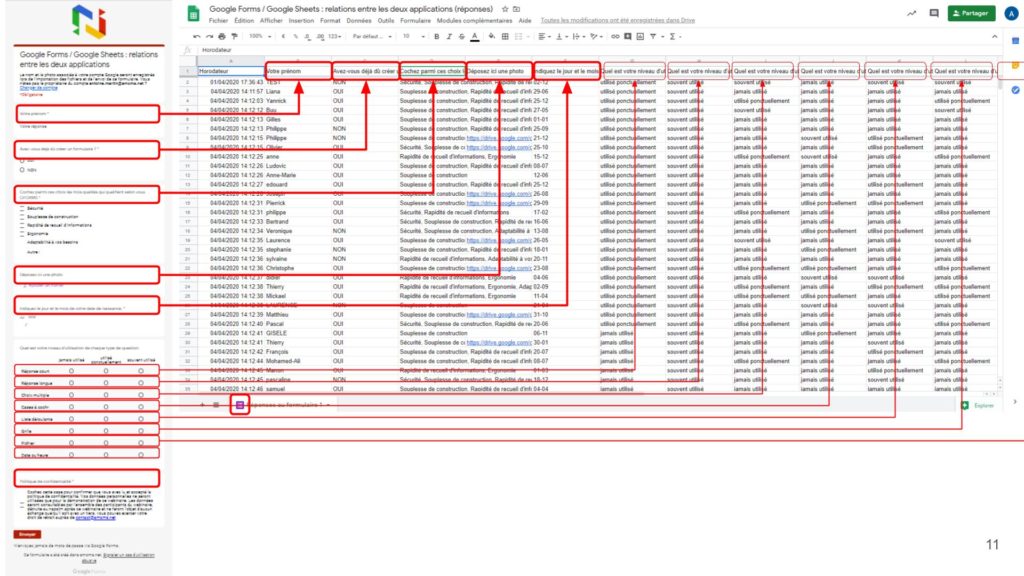1024x576 pixels.
Task: Check the Sécurité checkbox in form
Action: click(22, 210)
